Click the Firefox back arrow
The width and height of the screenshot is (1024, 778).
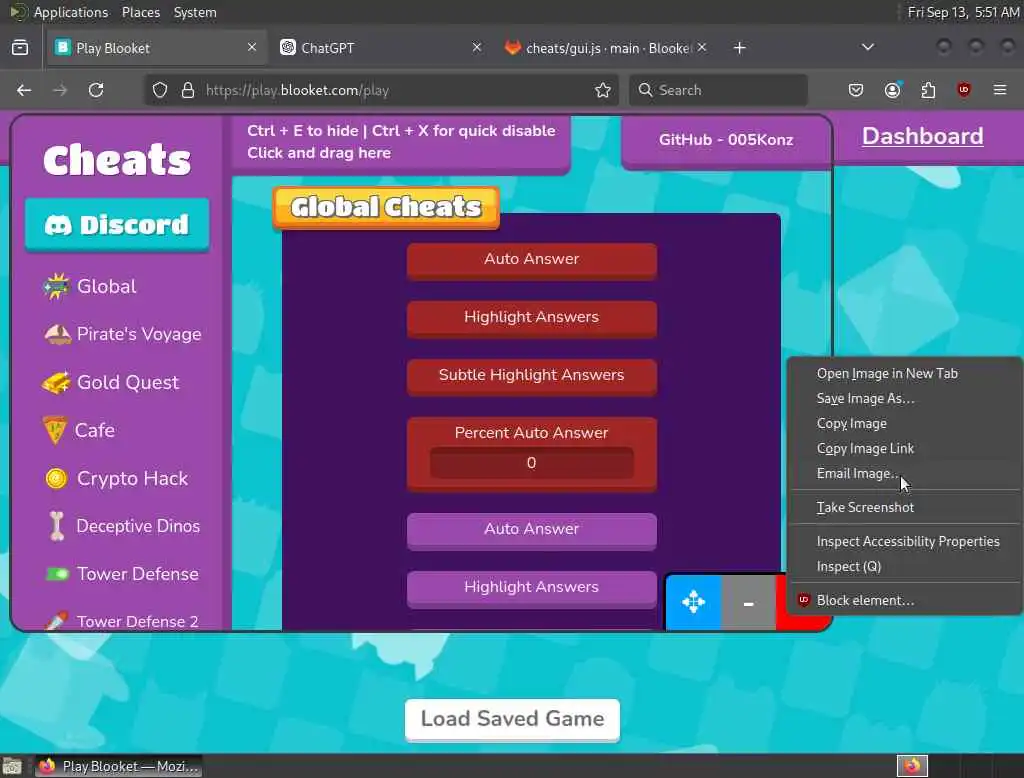pos(24,90)
